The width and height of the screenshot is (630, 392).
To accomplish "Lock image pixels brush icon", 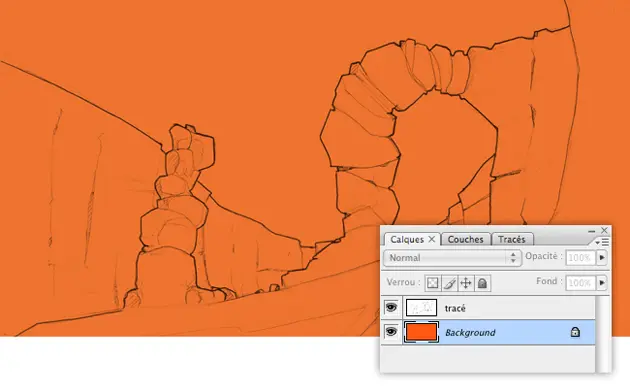I will [x=449, y=283].
